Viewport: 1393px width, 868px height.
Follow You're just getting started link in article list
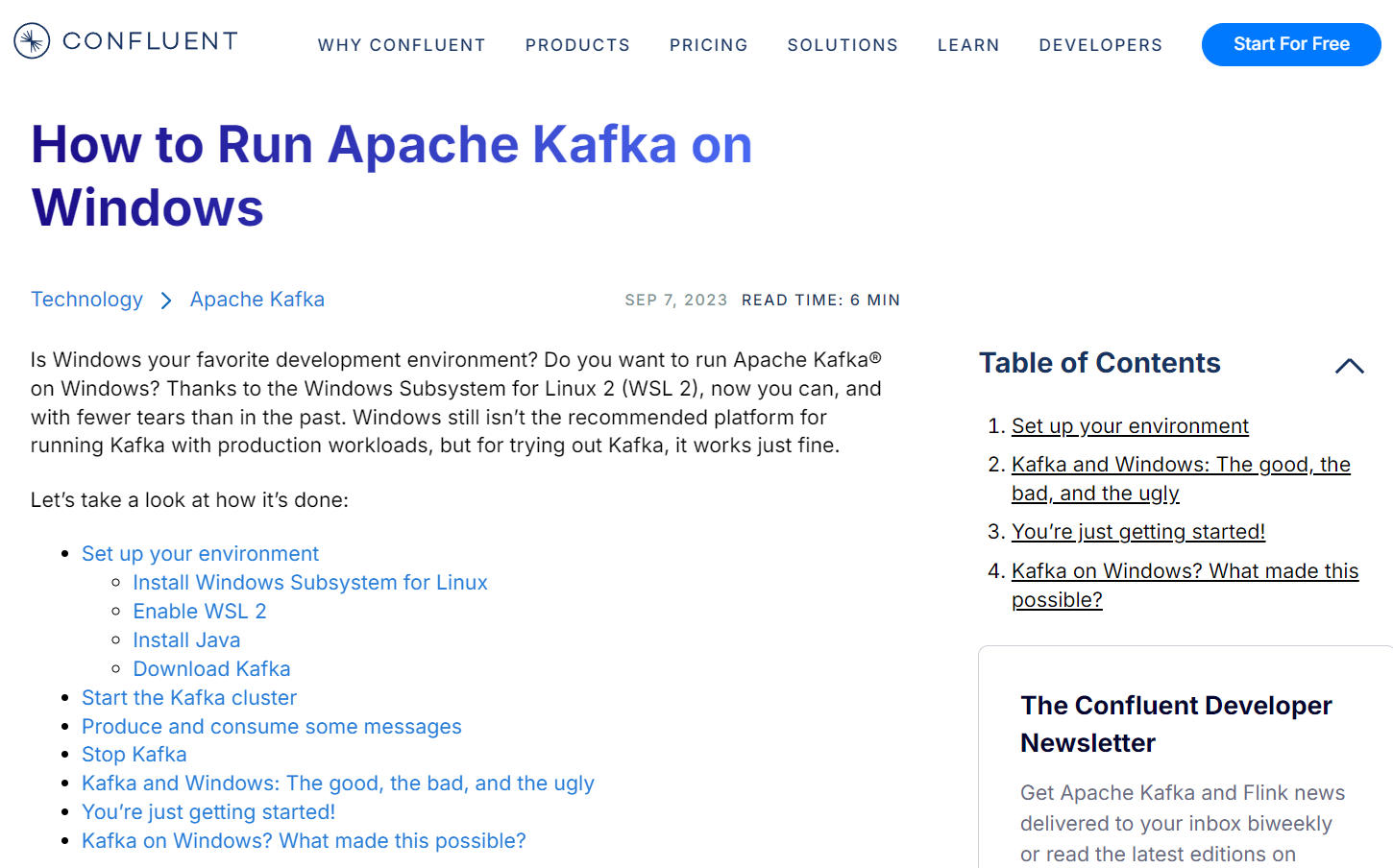pyautogui.click(x=208, y=812)
